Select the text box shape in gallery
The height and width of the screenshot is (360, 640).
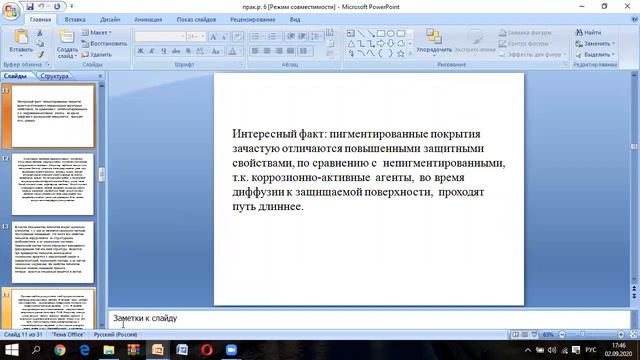click(x=351, y=33)
